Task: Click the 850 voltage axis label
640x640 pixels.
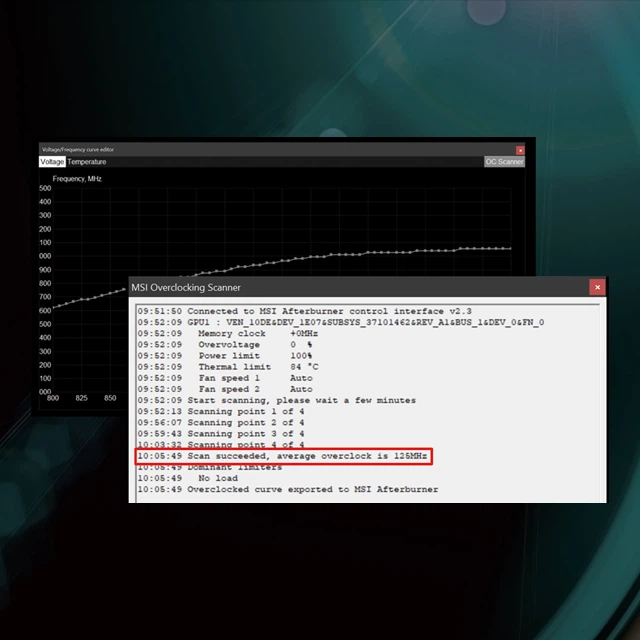Action: pos(110,398)
